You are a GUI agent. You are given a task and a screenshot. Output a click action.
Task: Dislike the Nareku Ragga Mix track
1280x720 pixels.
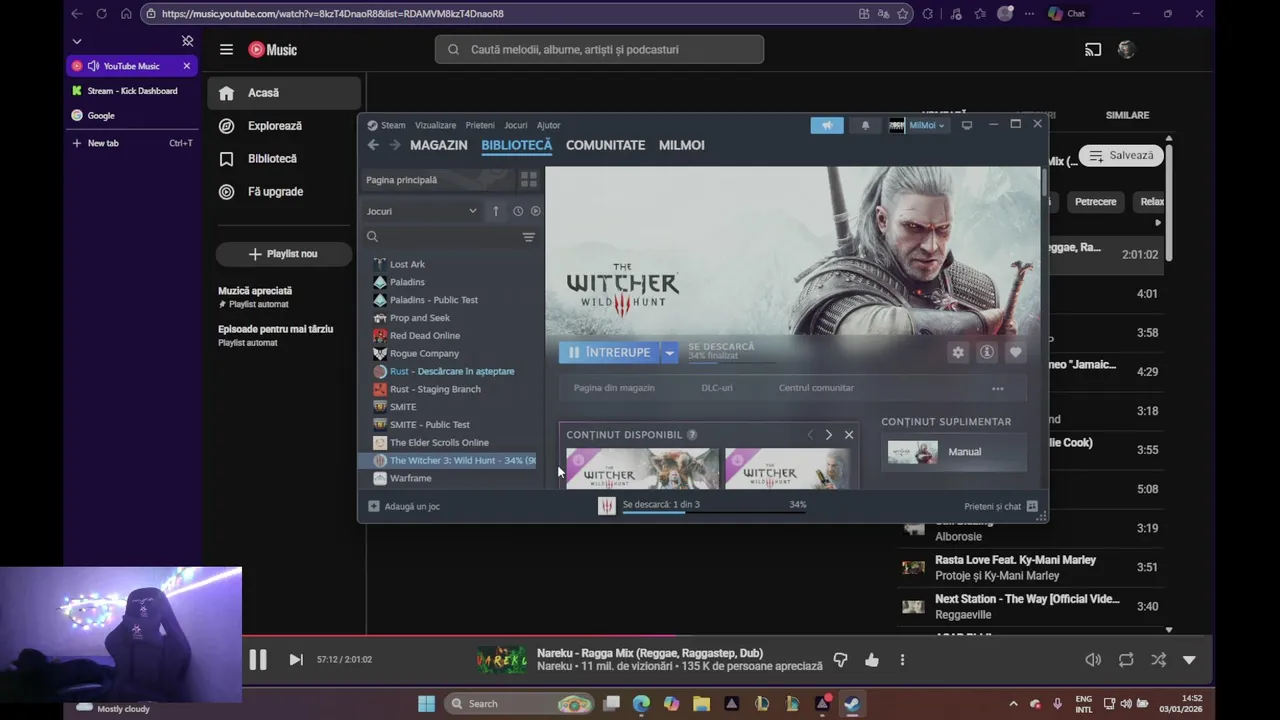tap(840, 660)
